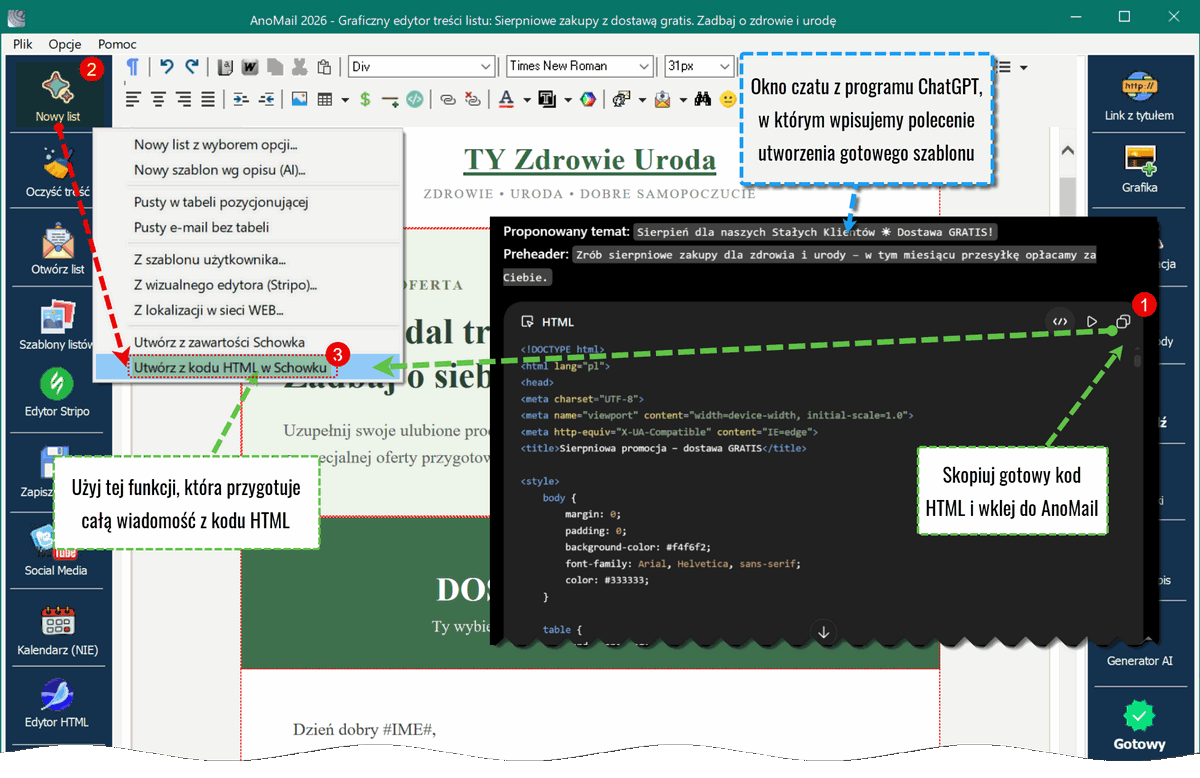Copy HTML code in ChatGPT window
Image resolution: width=1200 pixels, height=778 pixels.
[1123, 322]
